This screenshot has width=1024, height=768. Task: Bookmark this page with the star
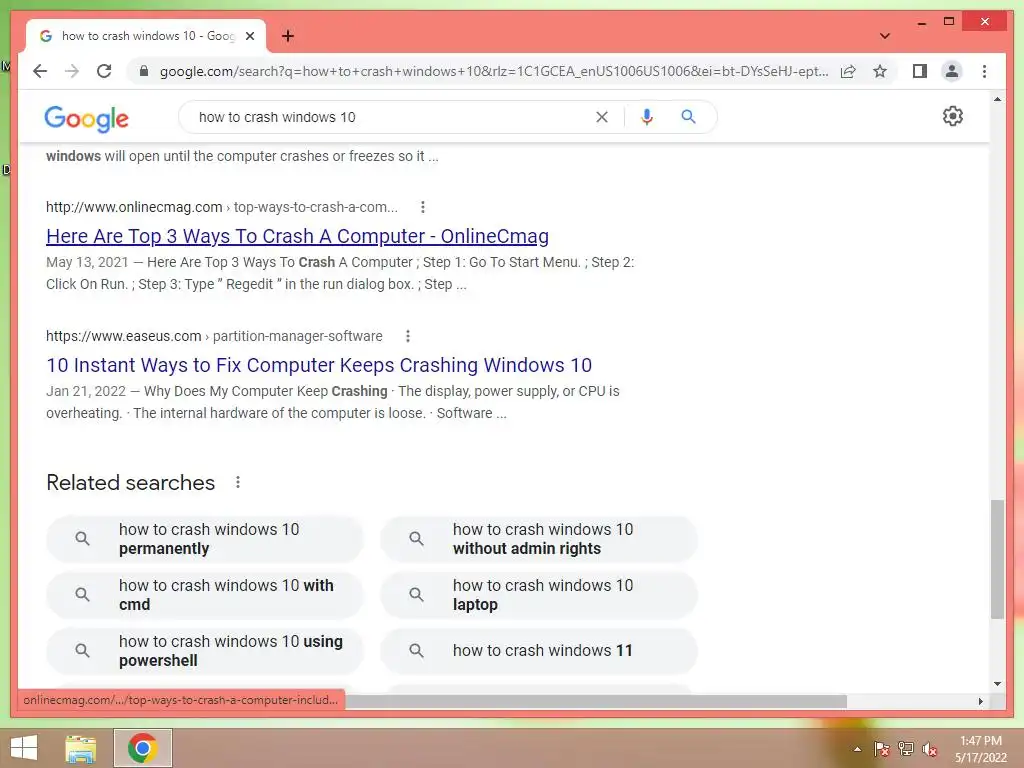[x=880, y=71]
